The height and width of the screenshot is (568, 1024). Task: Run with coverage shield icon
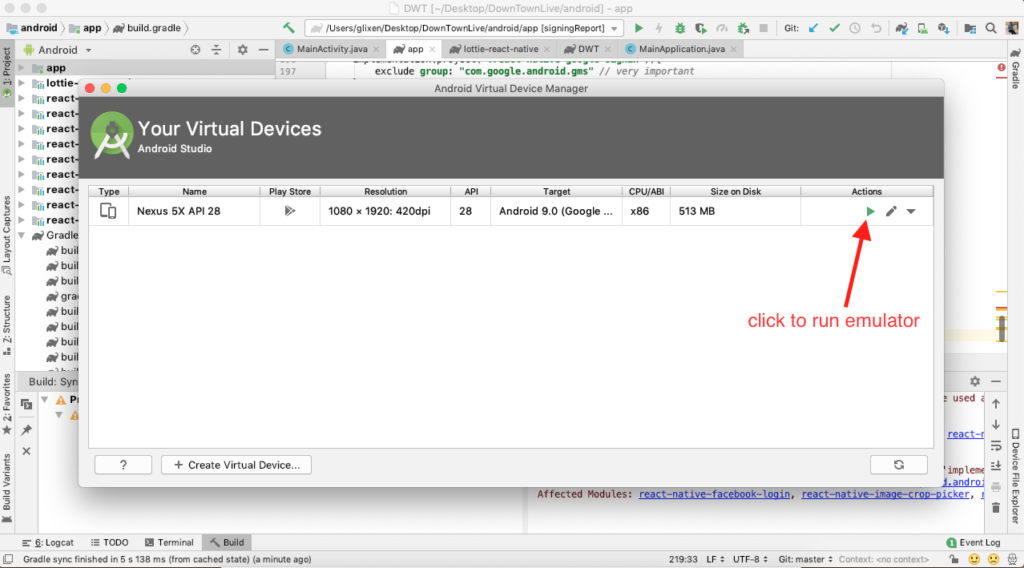701,28
